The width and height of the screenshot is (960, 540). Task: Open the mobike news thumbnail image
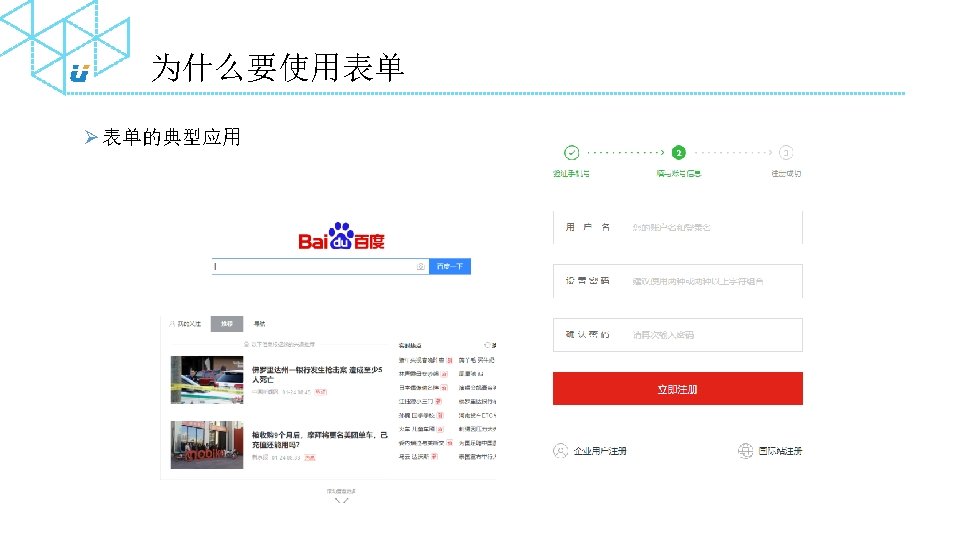(207, 444)
